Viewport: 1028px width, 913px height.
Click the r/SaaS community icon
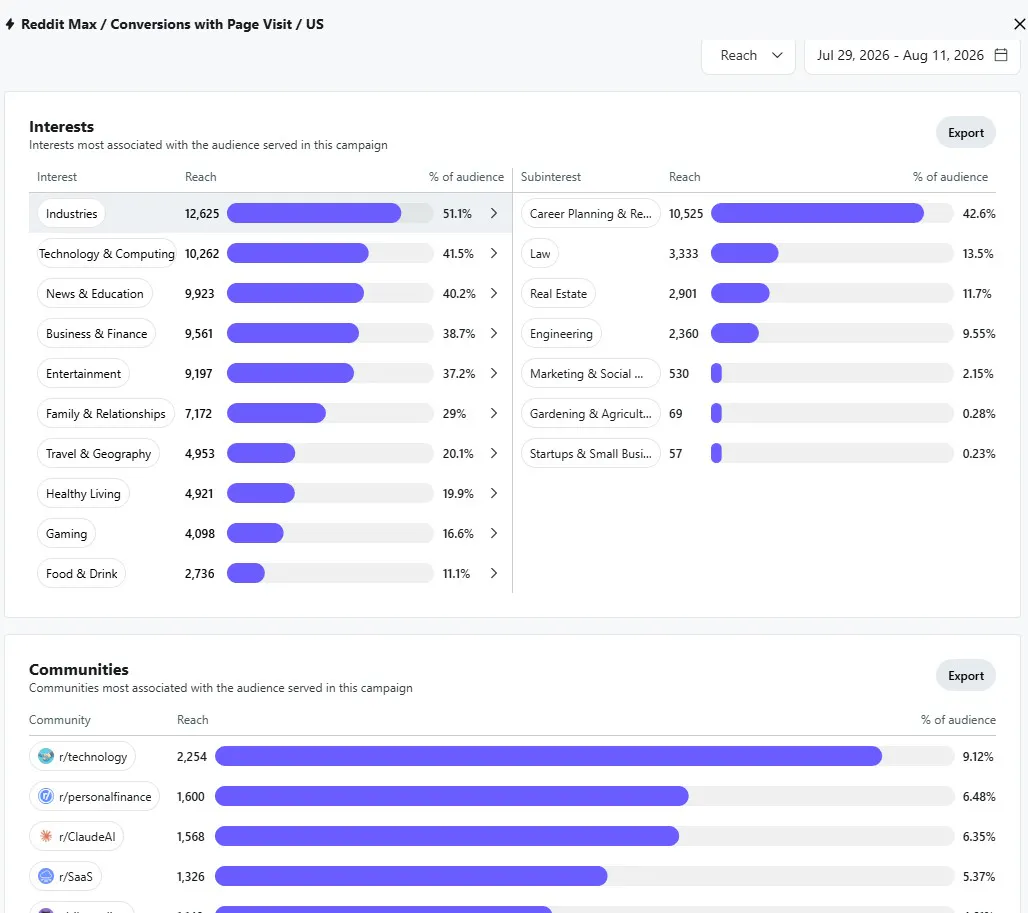point(46,876)
